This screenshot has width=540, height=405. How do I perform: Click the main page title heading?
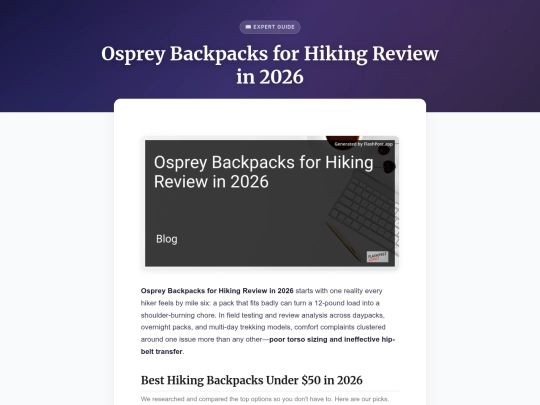270,65
